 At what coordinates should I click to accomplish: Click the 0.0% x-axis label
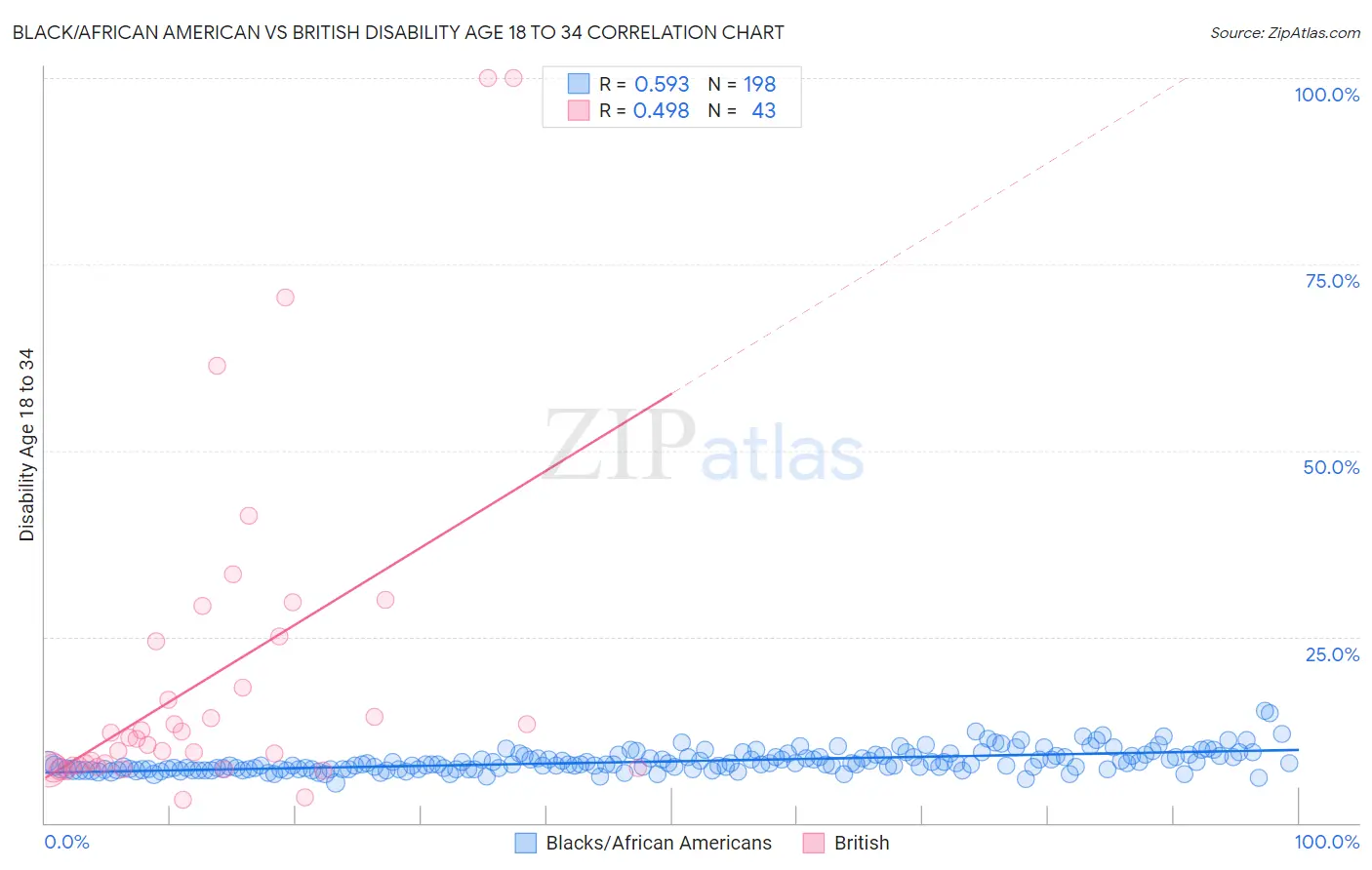[66, 843]
